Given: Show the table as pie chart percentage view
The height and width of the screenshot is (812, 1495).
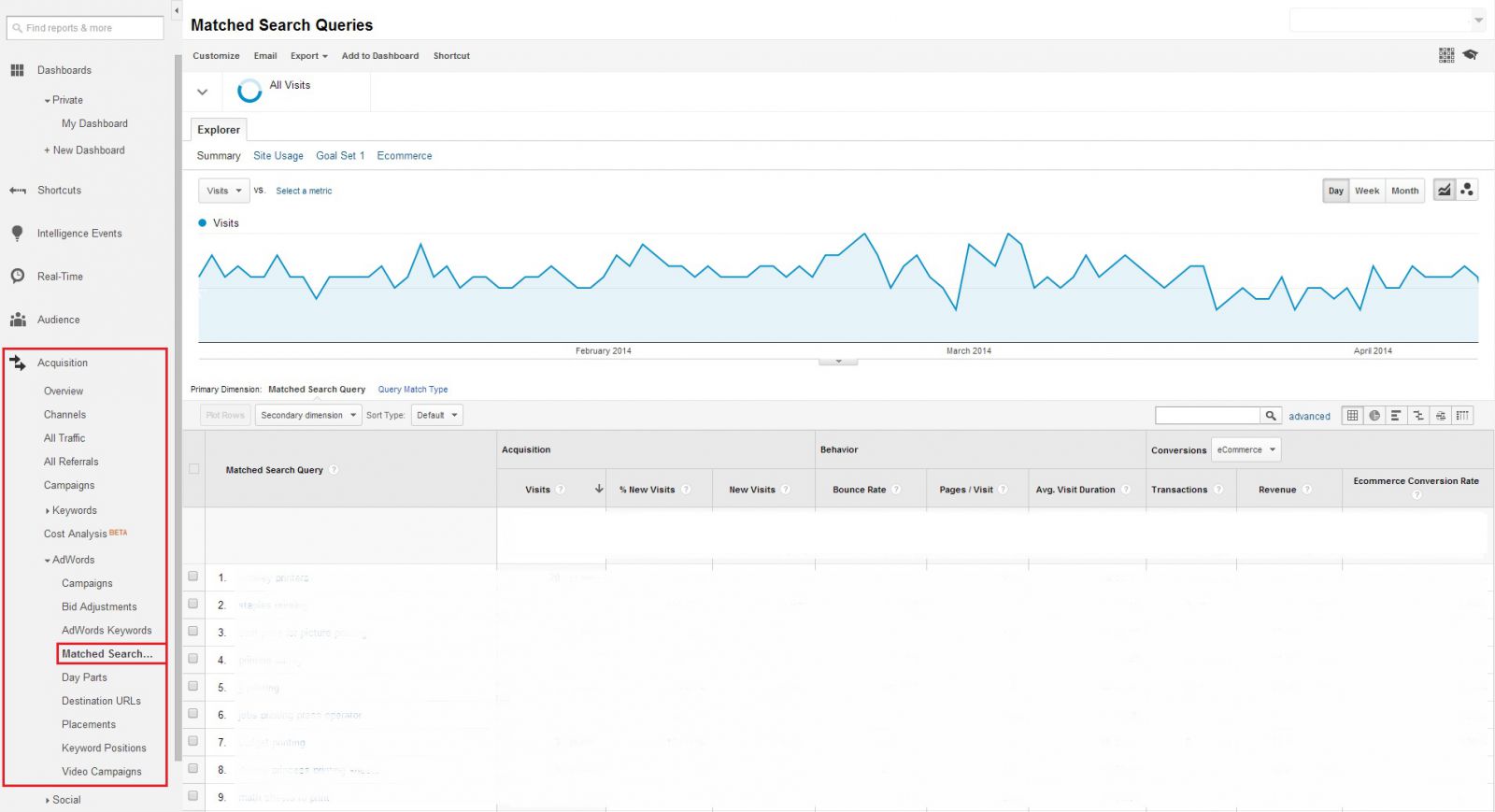Looking at the screenshot, I should [x=1374, y=416].
